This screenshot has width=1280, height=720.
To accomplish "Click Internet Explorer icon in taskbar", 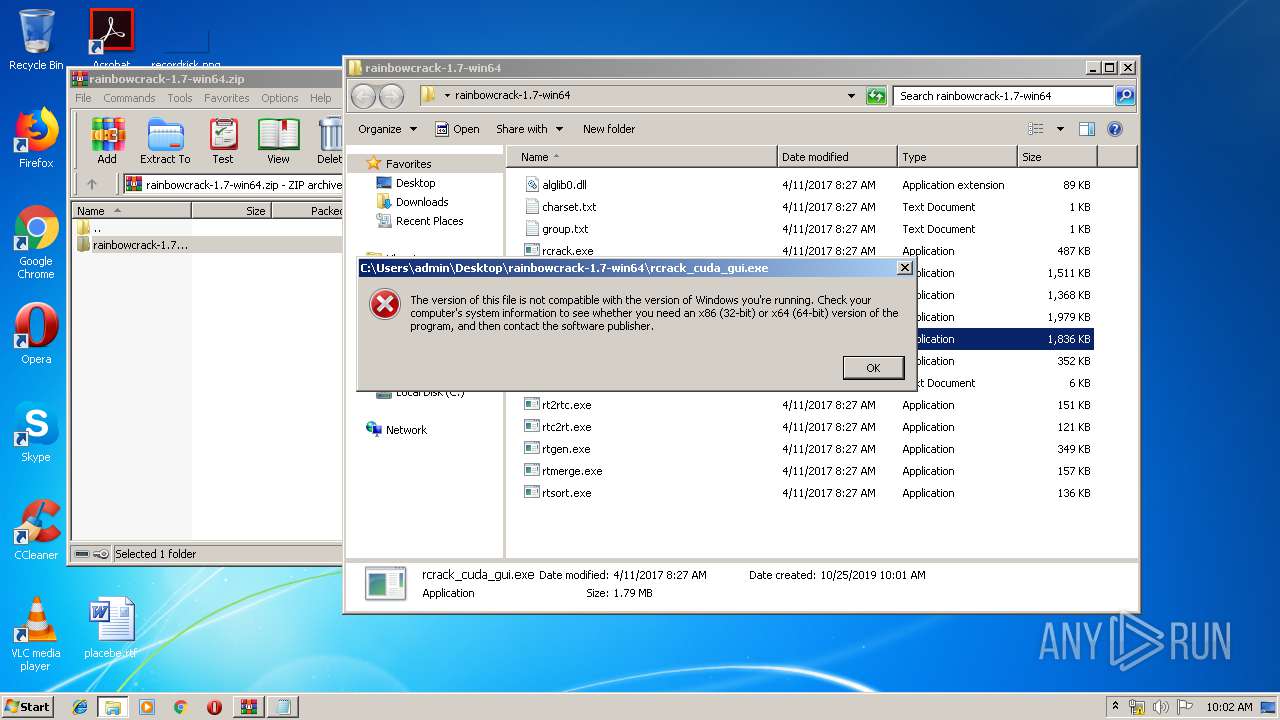I will 80,707.
